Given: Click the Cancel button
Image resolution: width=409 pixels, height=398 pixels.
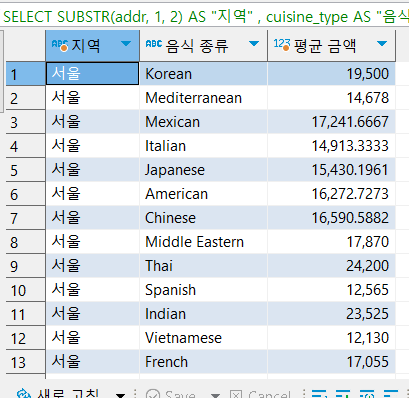Looking at the screenshot, I should (x=261, y=394).
